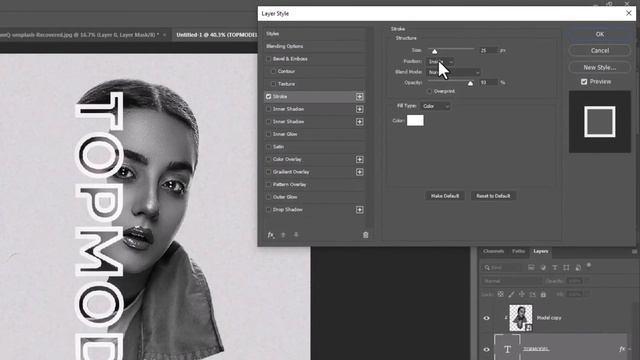Click the type layers filter icon
This screenshot has width=640, height=360.
pos(555,268)
